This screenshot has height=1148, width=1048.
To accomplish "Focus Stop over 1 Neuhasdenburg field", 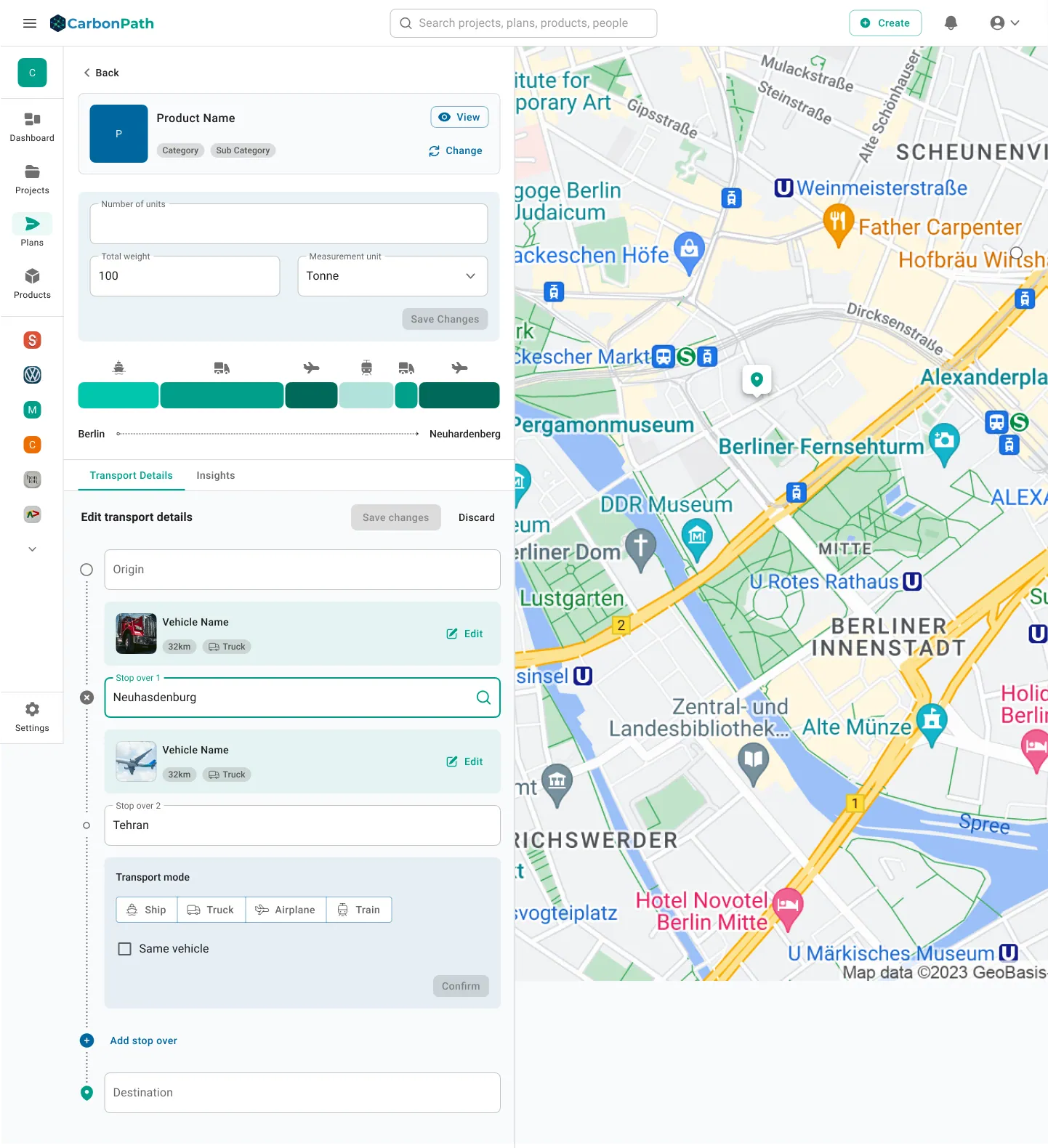I will (x=302, y=698).
